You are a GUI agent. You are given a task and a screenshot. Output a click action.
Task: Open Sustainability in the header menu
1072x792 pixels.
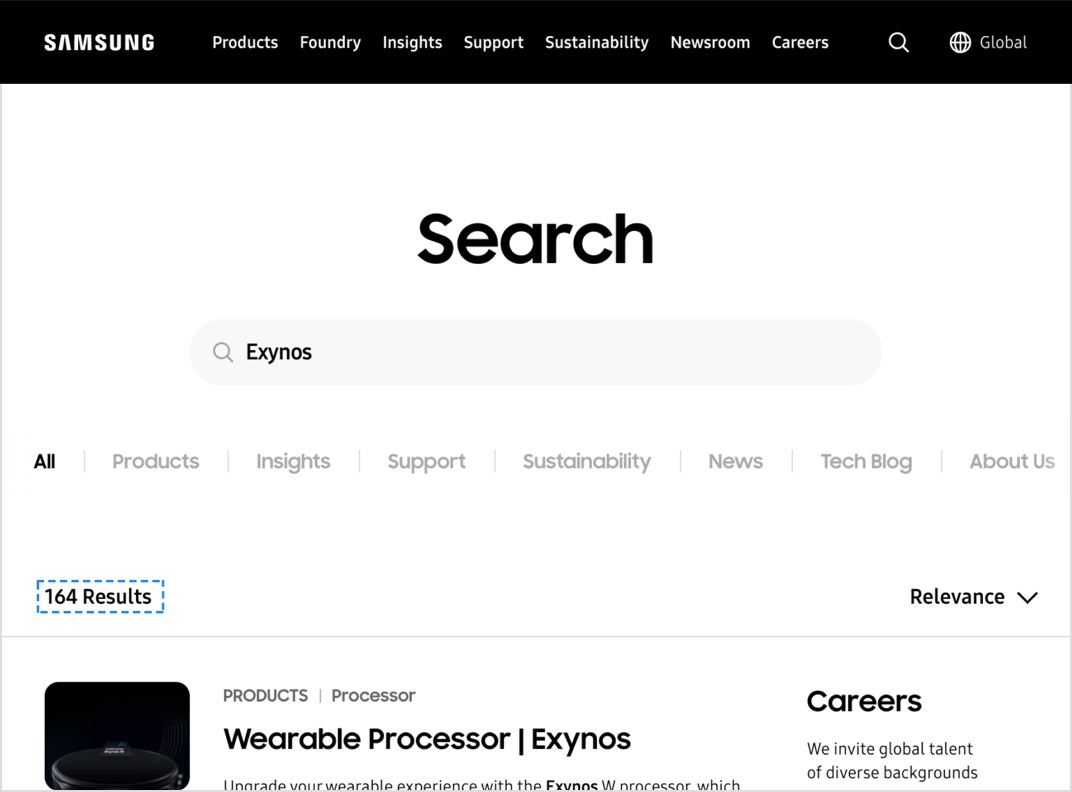[596, 42]
